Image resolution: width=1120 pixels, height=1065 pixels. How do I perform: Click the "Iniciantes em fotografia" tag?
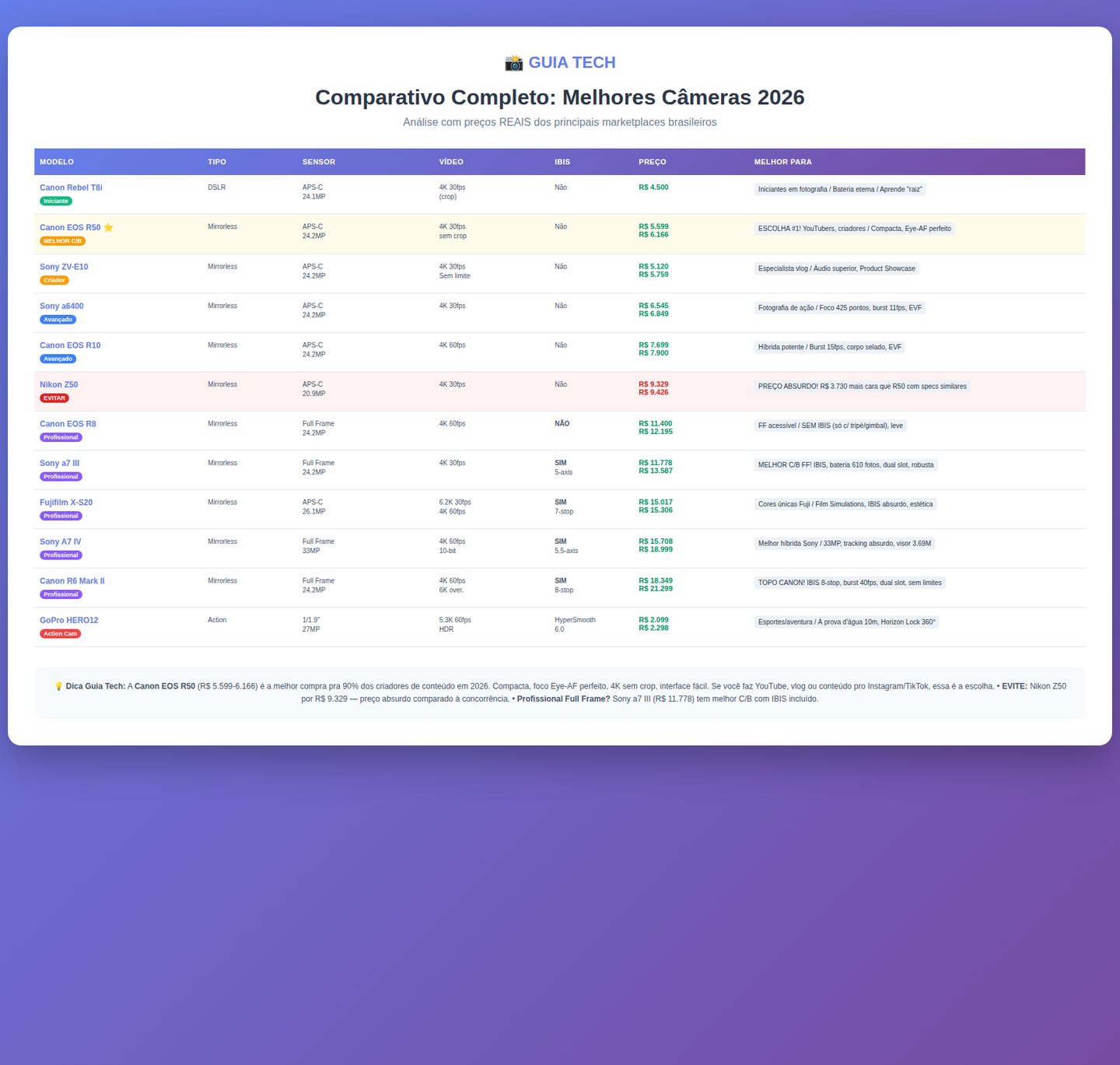click(840, 189)
